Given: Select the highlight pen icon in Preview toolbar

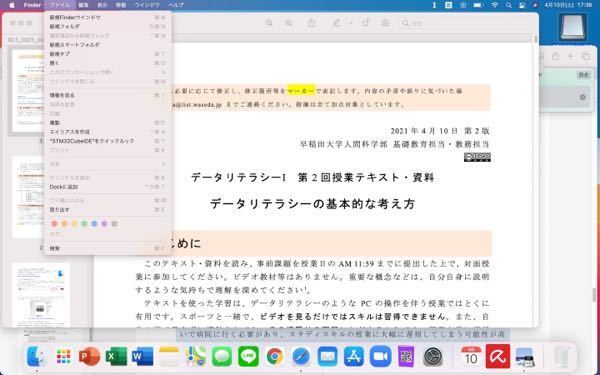Looking at the screenshot, I should pyautogui.click(x=336, y=23).
